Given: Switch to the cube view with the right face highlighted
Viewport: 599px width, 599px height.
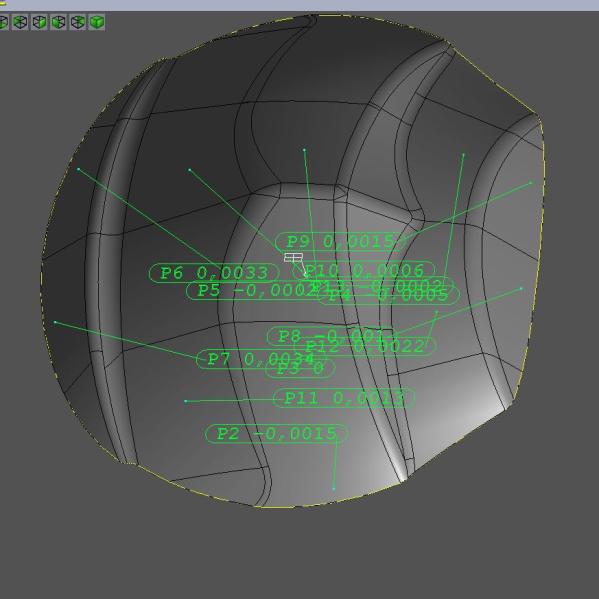Looking at the screenshot, I should tap(39, 22).
